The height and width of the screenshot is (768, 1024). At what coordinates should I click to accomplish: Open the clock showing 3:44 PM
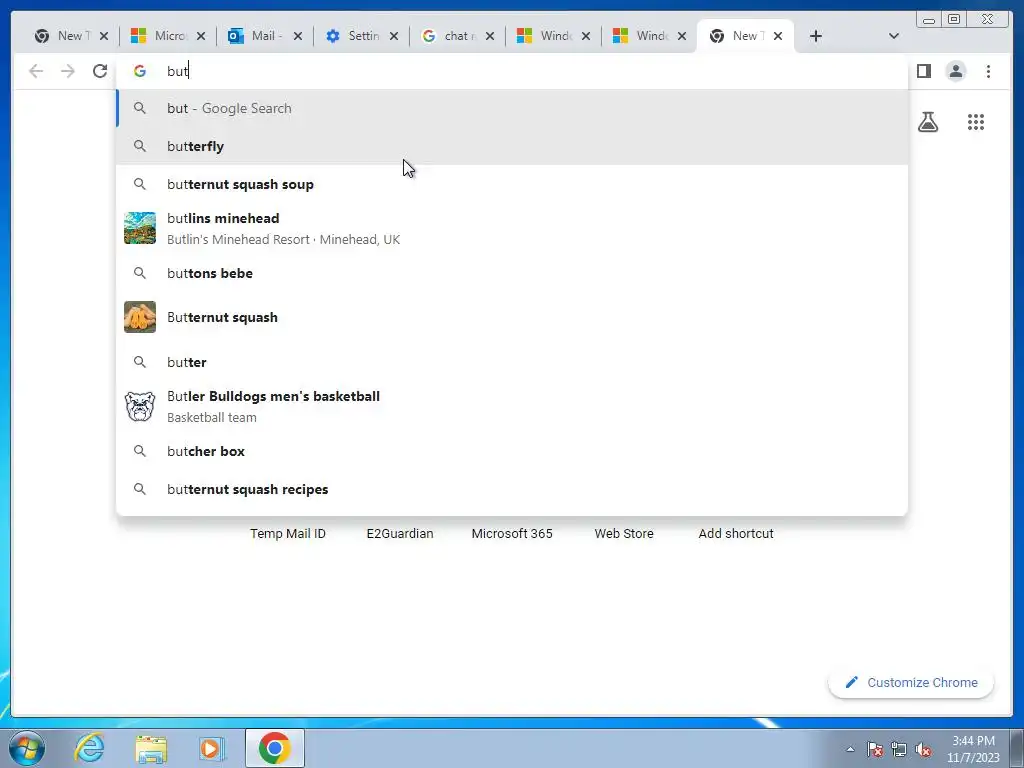pyautogui.click(x=973, y=749)
